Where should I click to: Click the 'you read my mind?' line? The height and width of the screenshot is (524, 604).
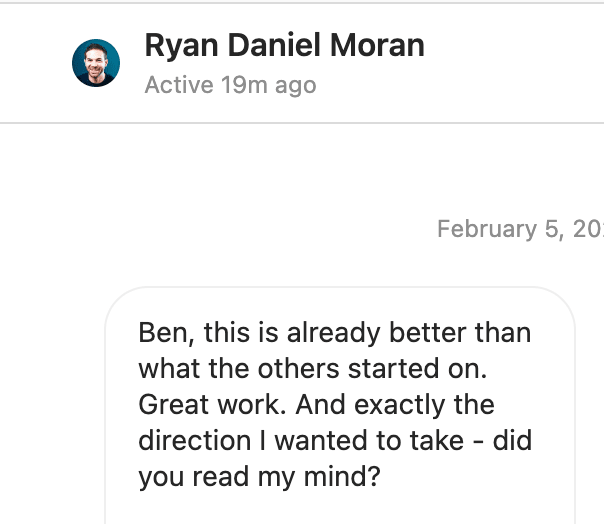259,477
